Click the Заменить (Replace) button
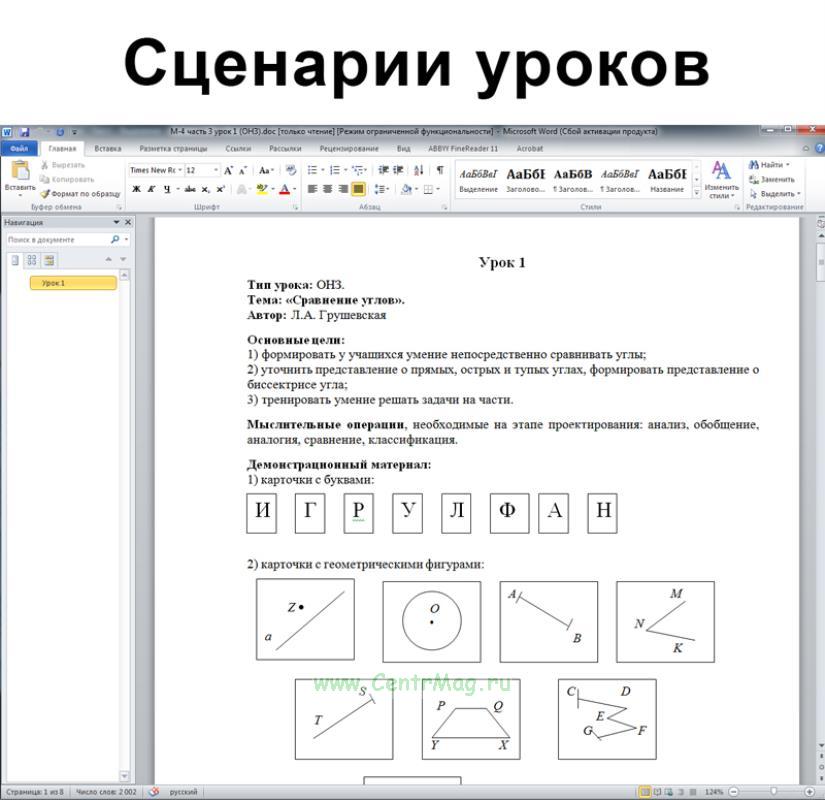The image size is (825, 800). click(772, 179)
